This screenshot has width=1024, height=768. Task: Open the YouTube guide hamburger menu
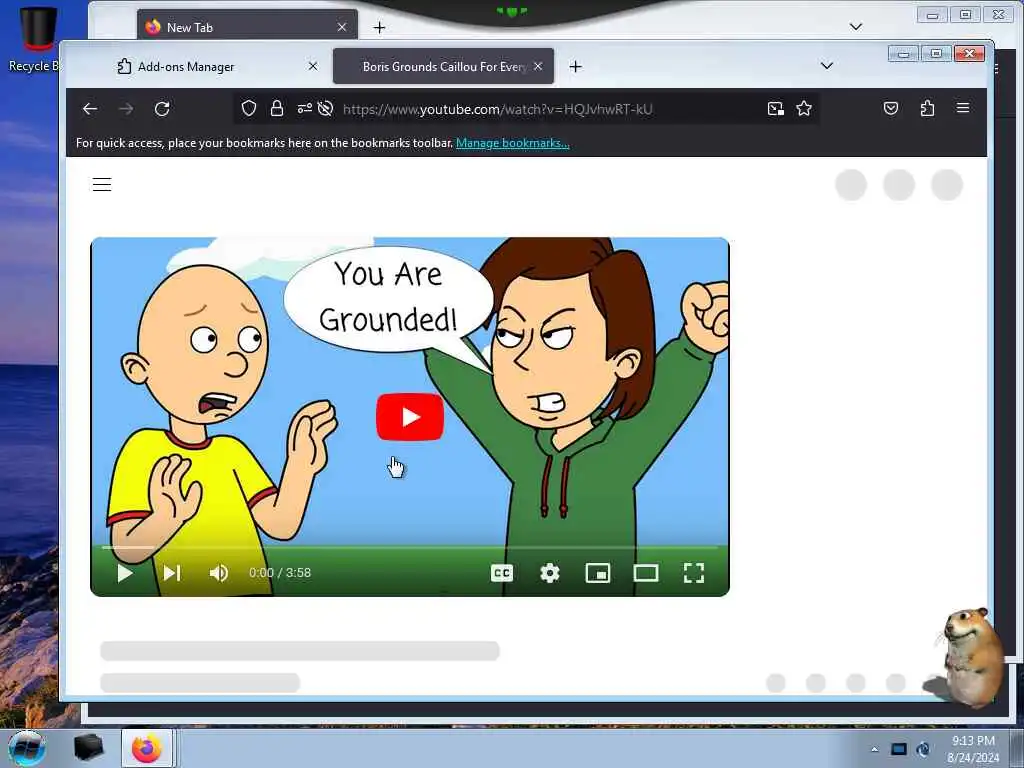coord(102,185)
